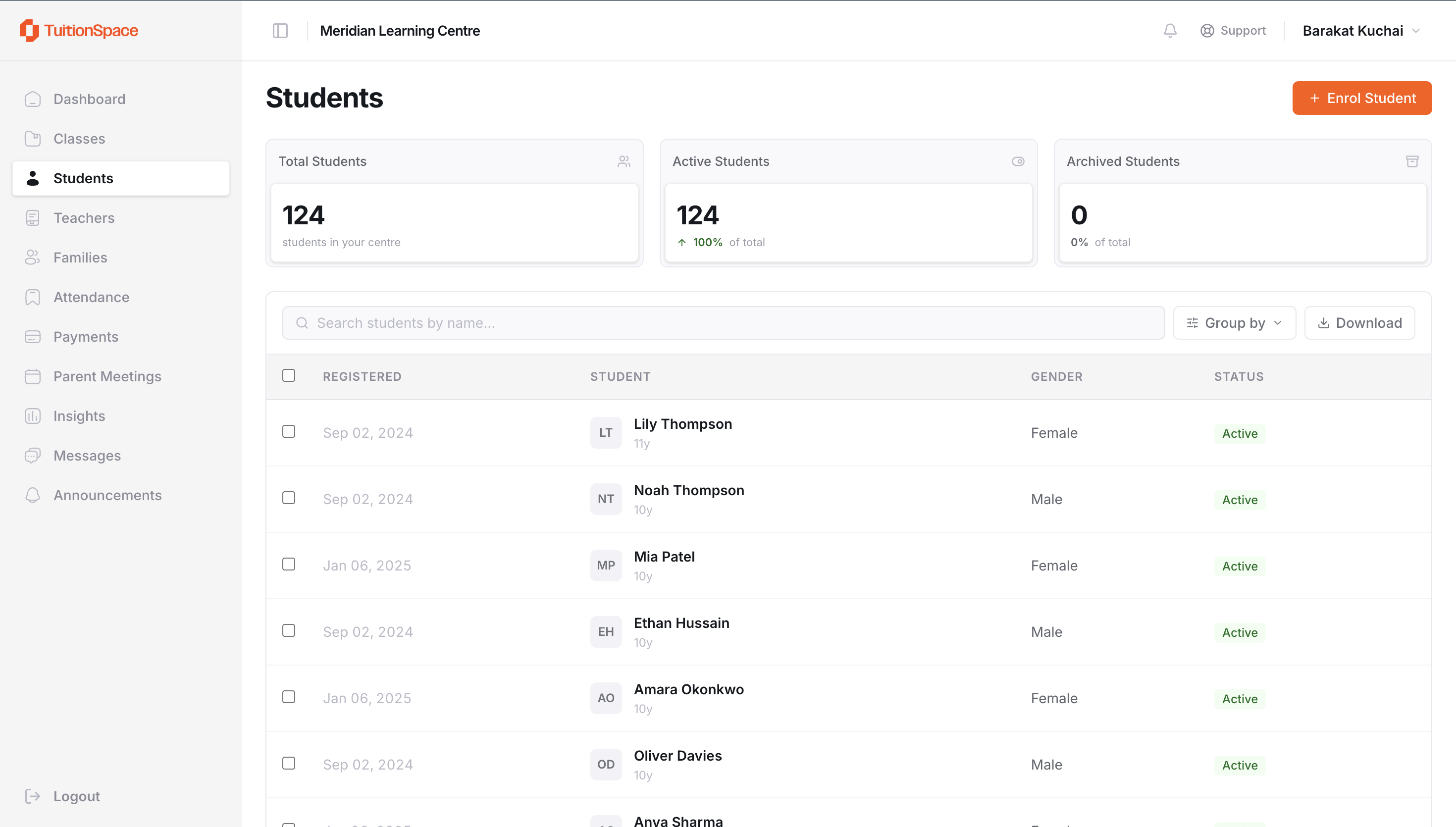Viewport: 1456px width, 827px height.
Task: Click the EH avatar for Ethan Hussain
Action: coord(606,632)
